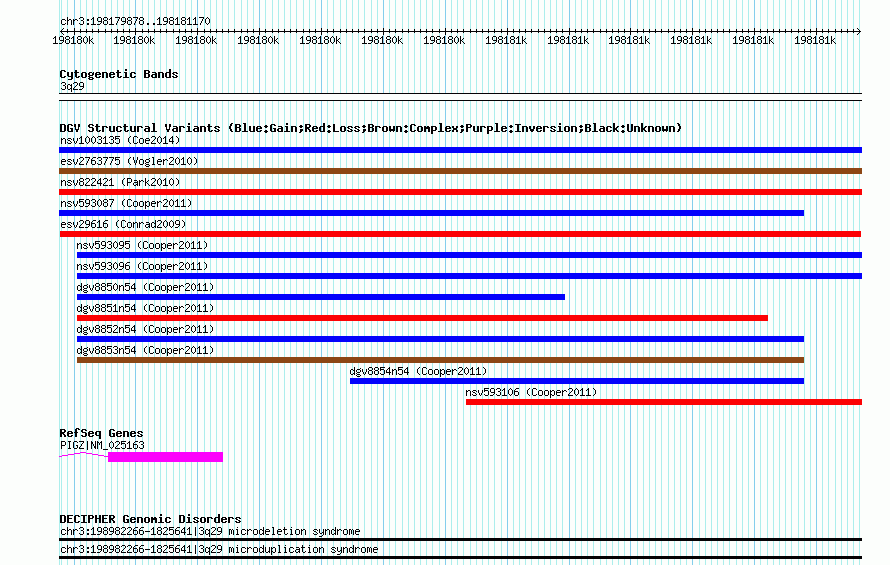This screenshot has height=565, width=890.
Task: Open the 3q29 microdeletion syndrome entry
Action: (x=210, y=531)
